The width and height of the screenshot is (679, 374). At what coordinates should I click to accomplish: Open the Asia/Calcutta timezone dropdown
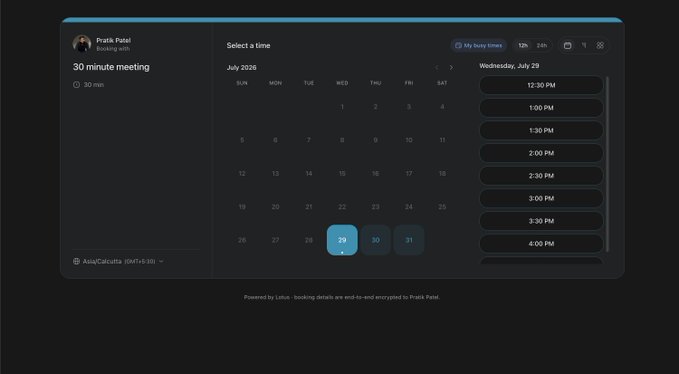[118, 261]
